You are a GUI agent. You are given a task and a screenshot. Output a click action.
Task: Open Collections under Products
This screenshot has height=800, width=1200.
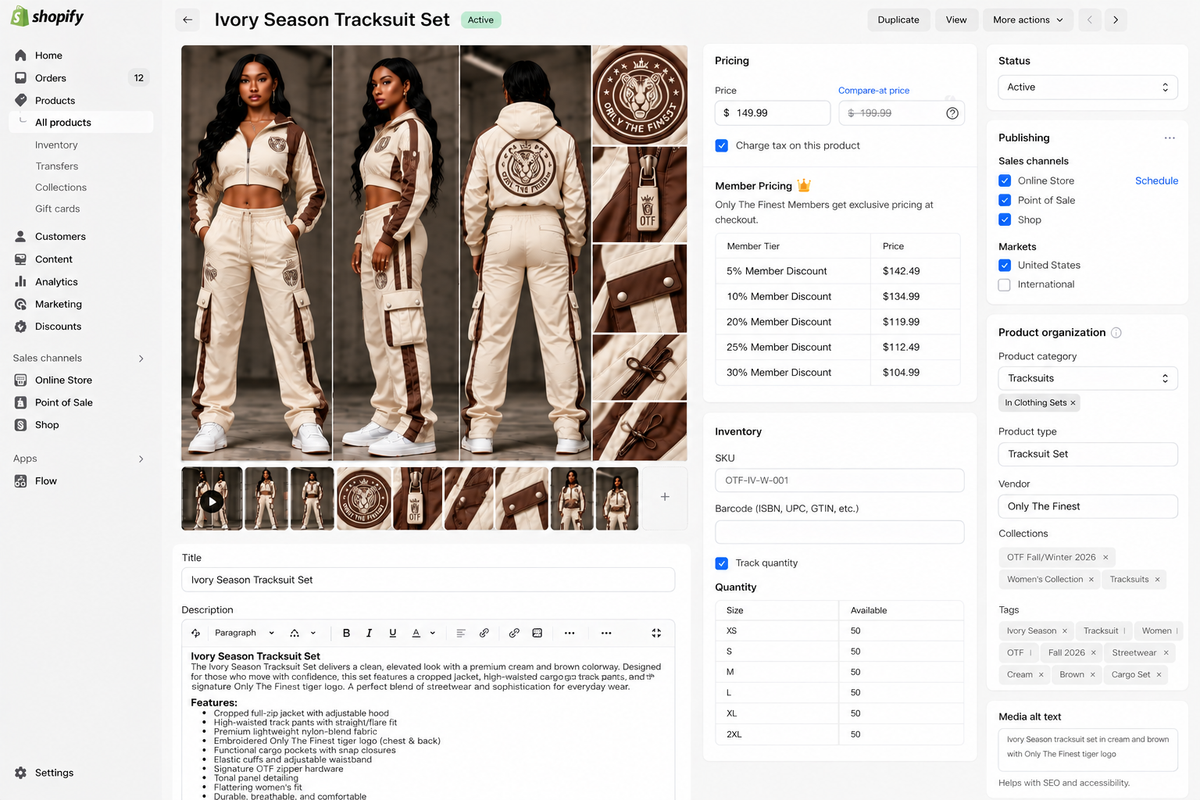tap(61, 187)
